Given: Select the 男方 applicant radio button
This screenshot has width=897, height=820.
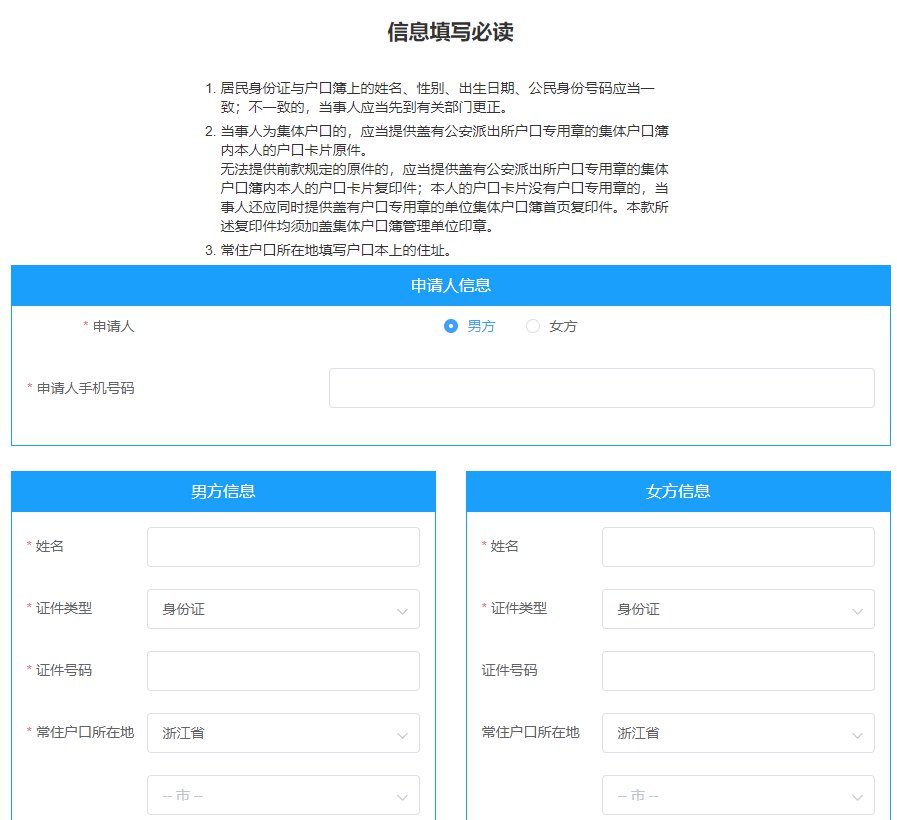Looking at the screenshot, I should pos(451,326).
